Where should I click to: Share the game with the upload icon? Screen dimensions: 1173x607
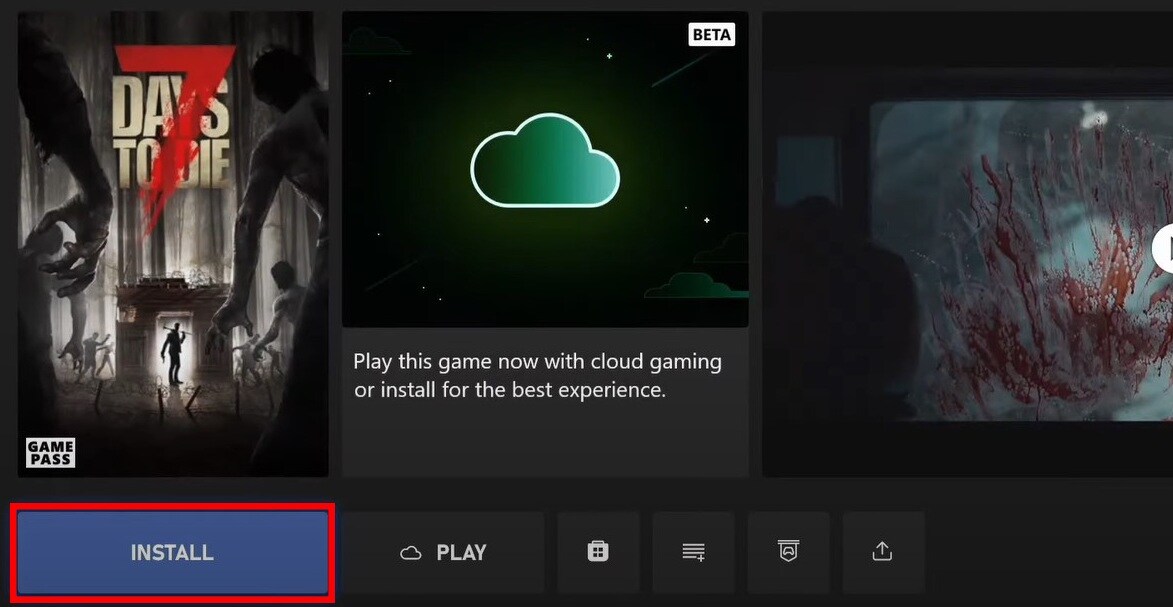(x=883, y=552)
